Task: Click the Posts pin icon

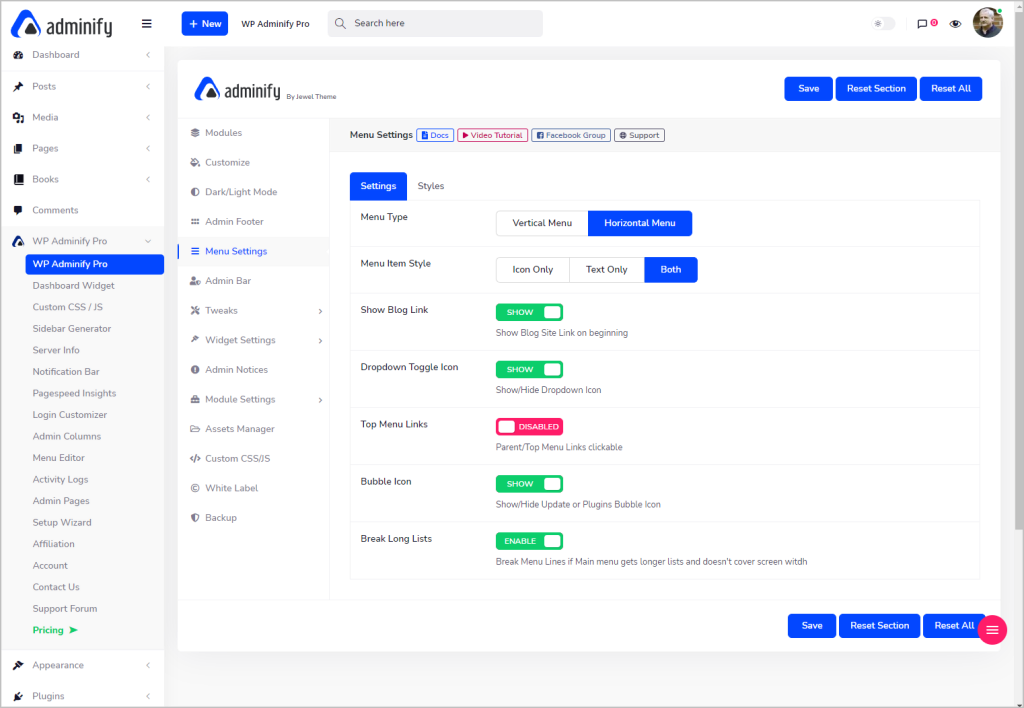Action: 18,86
